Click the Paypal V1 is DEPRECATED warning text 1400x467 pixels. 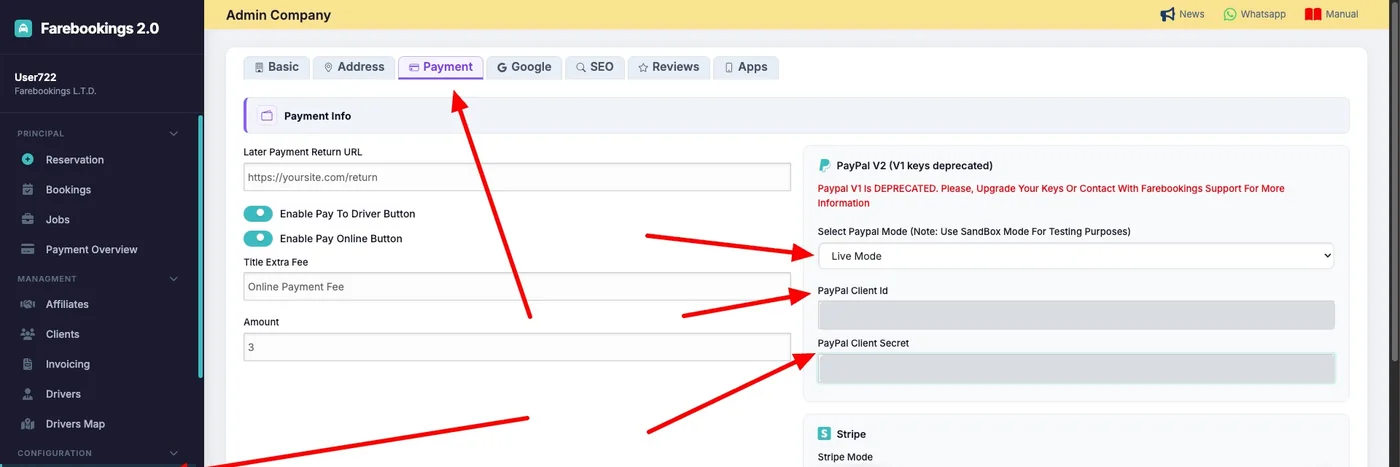pos(1051,195)
